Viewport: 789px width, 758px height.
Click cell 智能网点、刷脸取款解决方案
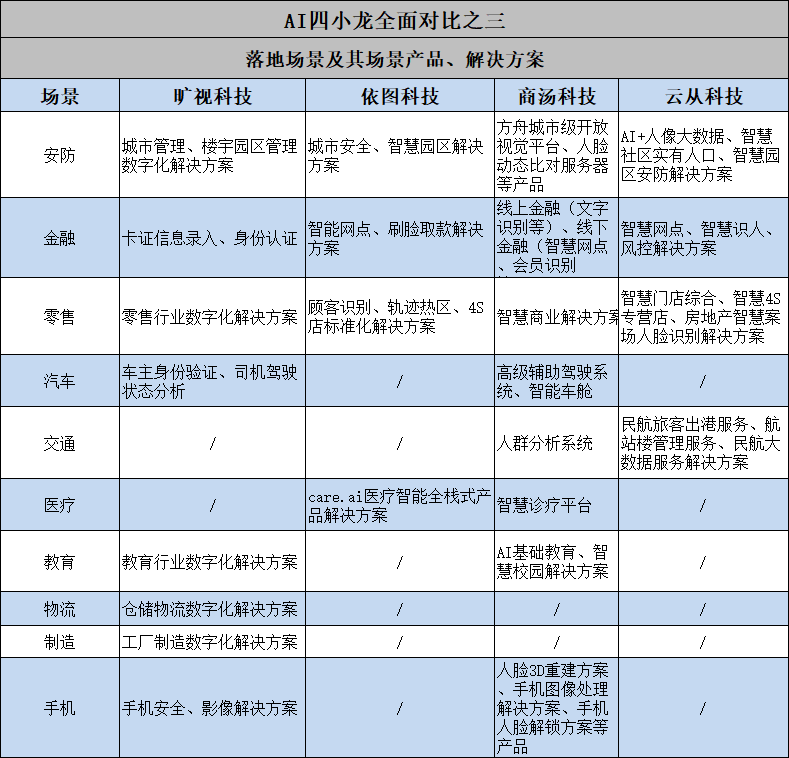(x=400, y=238)
